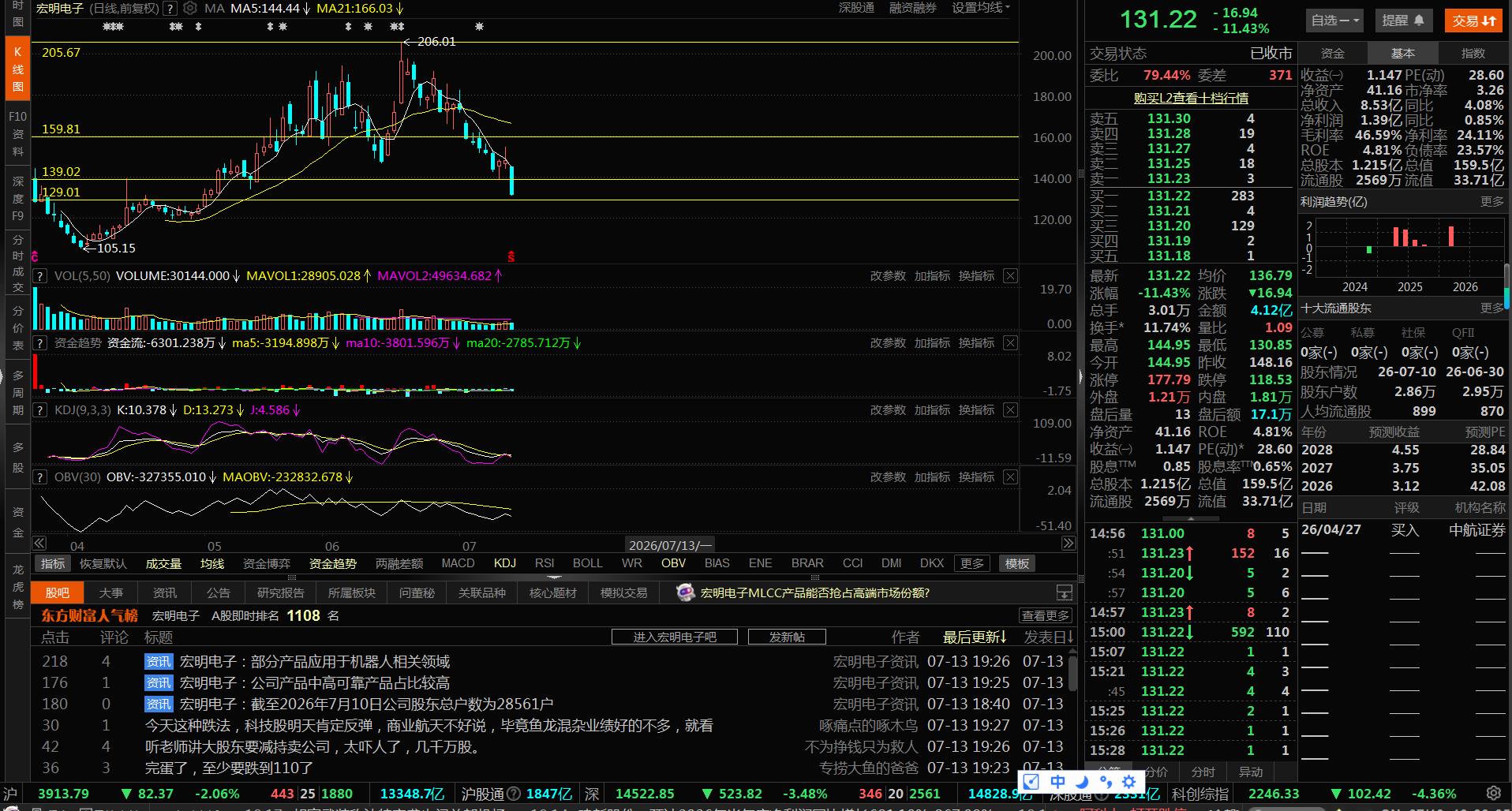1512x811 pixels.
Task: Click 购买L2查看十档行情 link
Action: point(1191,98)
